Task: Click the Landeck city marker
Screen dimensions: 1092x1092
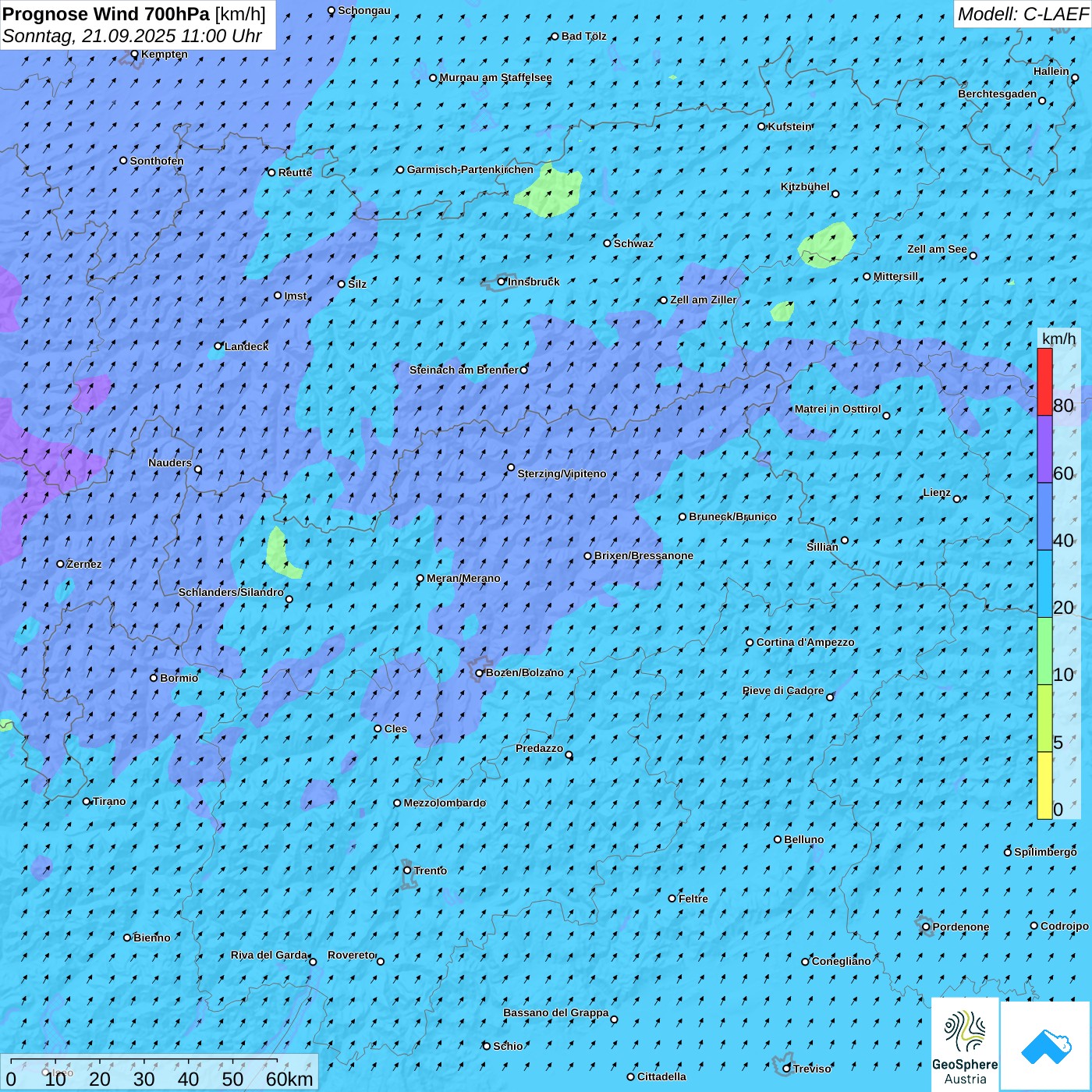Action: click(x=218, y=346)
